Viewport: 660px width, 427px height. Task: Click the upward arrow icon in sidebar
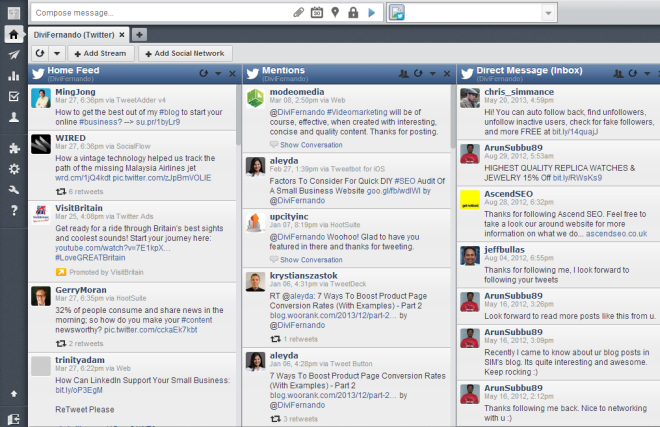click(14, 394)
